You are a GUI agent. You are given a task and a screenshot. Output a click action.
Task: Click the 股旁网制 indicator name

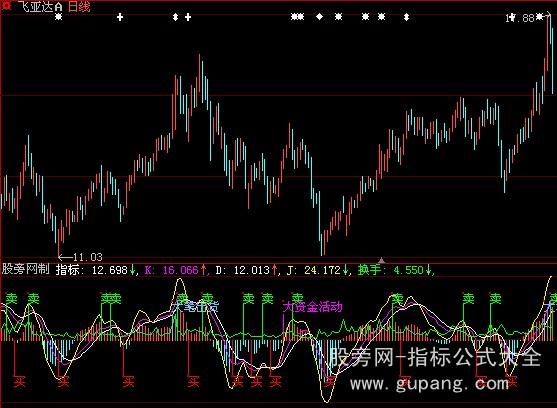point(26,269)
